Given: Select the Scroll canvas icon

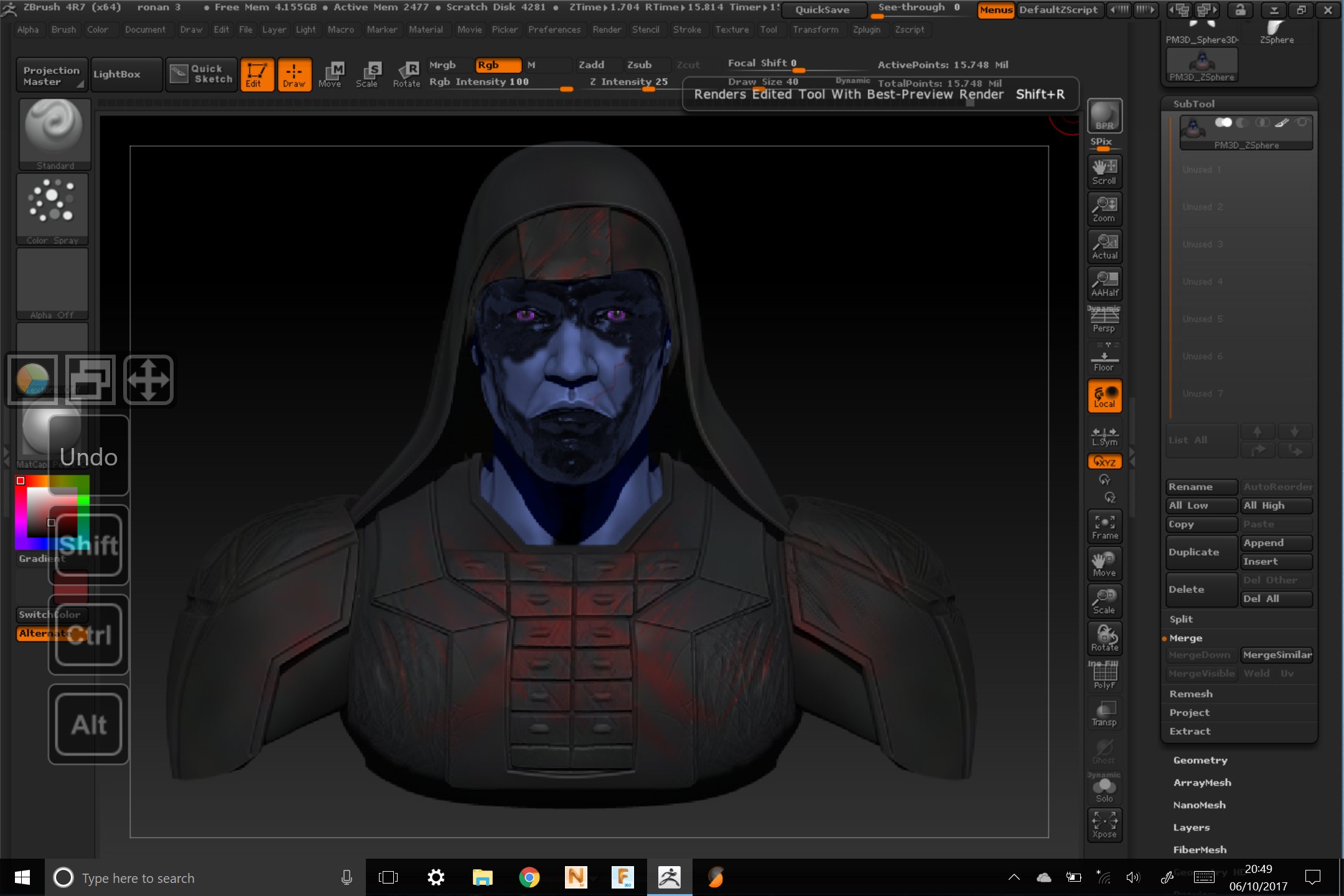Looking at the screenshot, I should (1104, 172).
